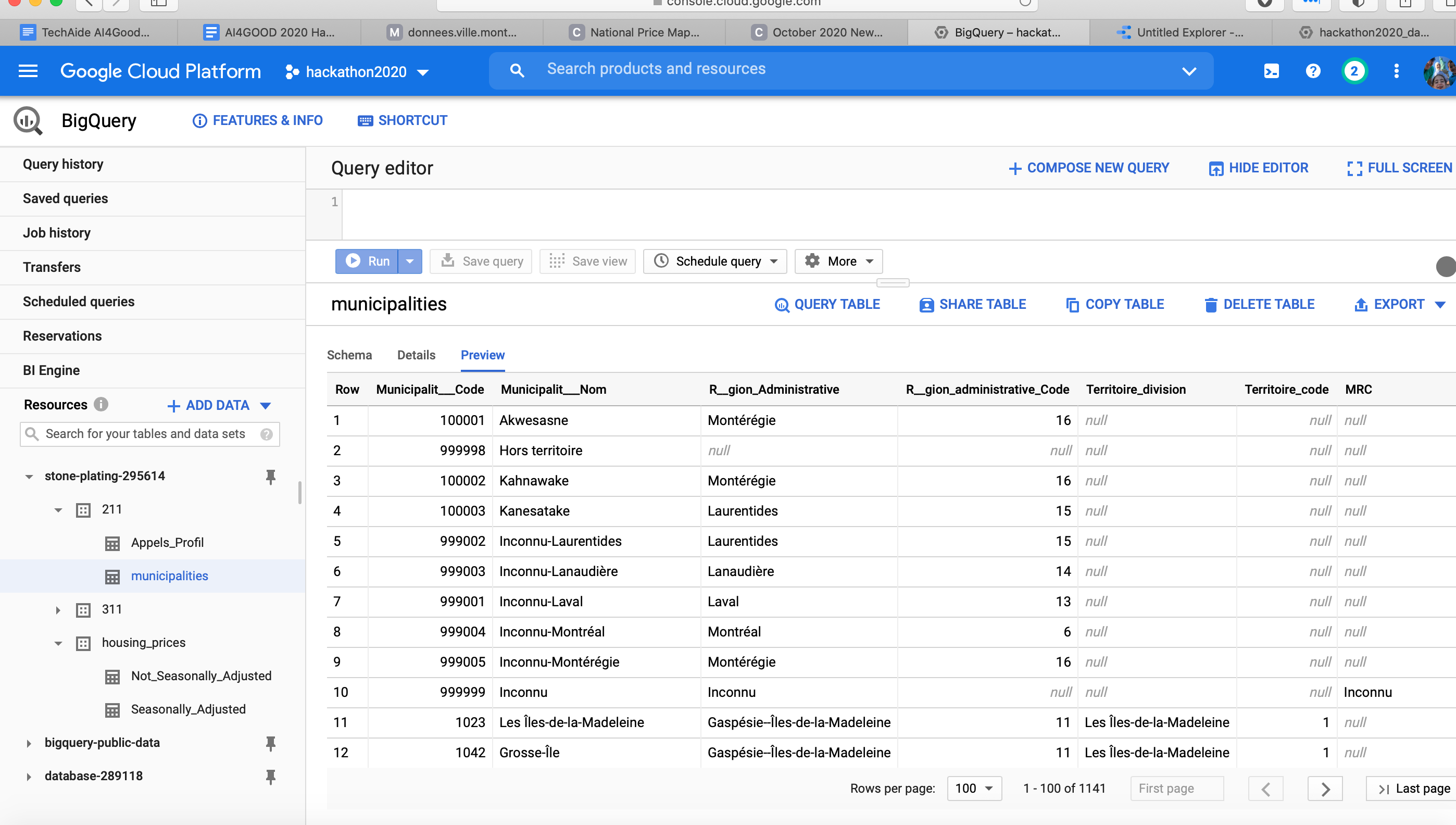The width and height of the screenshot is (1456, 825).
Task: Switch to the Schema tab
Action: 349,355
